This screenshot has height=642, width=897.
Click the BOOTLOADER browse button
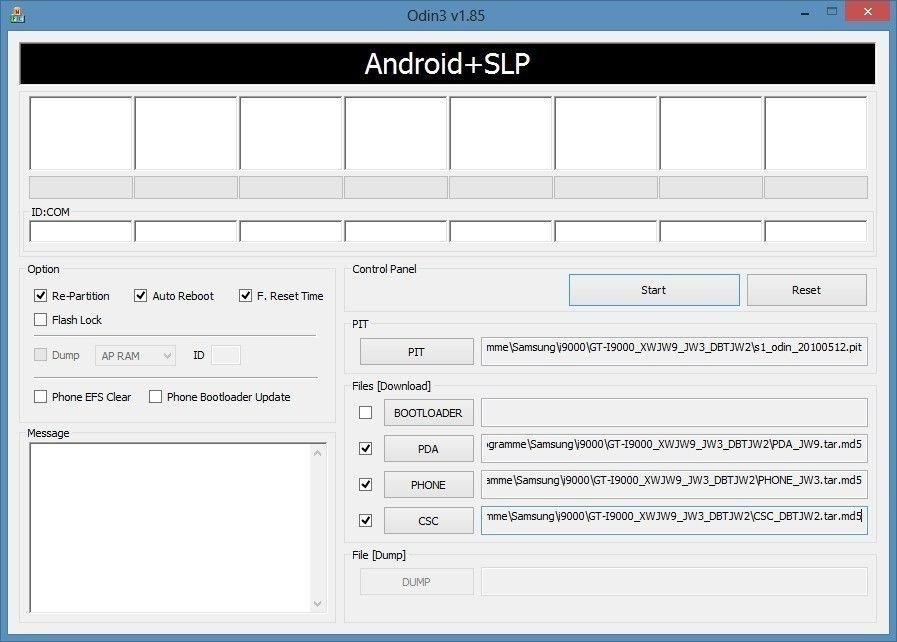tap(428, 413)
